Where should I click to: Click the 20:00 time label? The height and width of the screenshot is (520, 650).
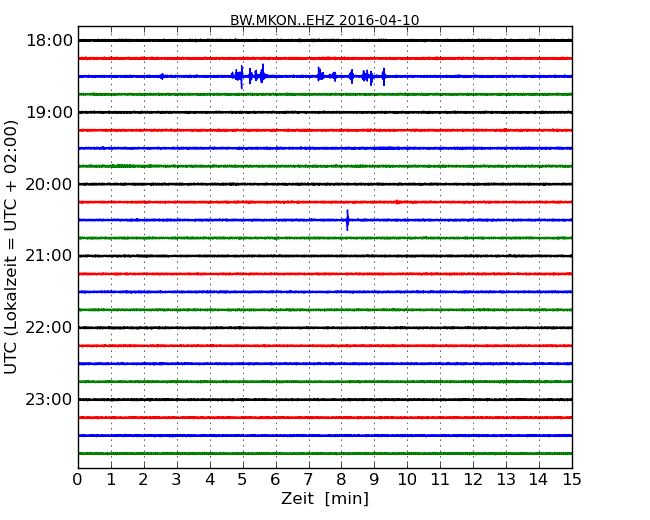click(x=49, y=184)
